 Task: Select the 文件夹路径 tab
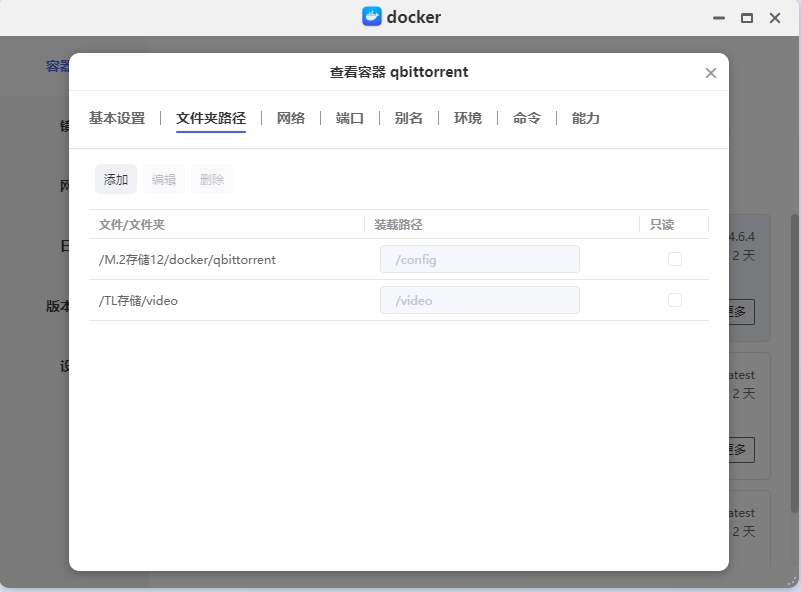tap(211, 118)
